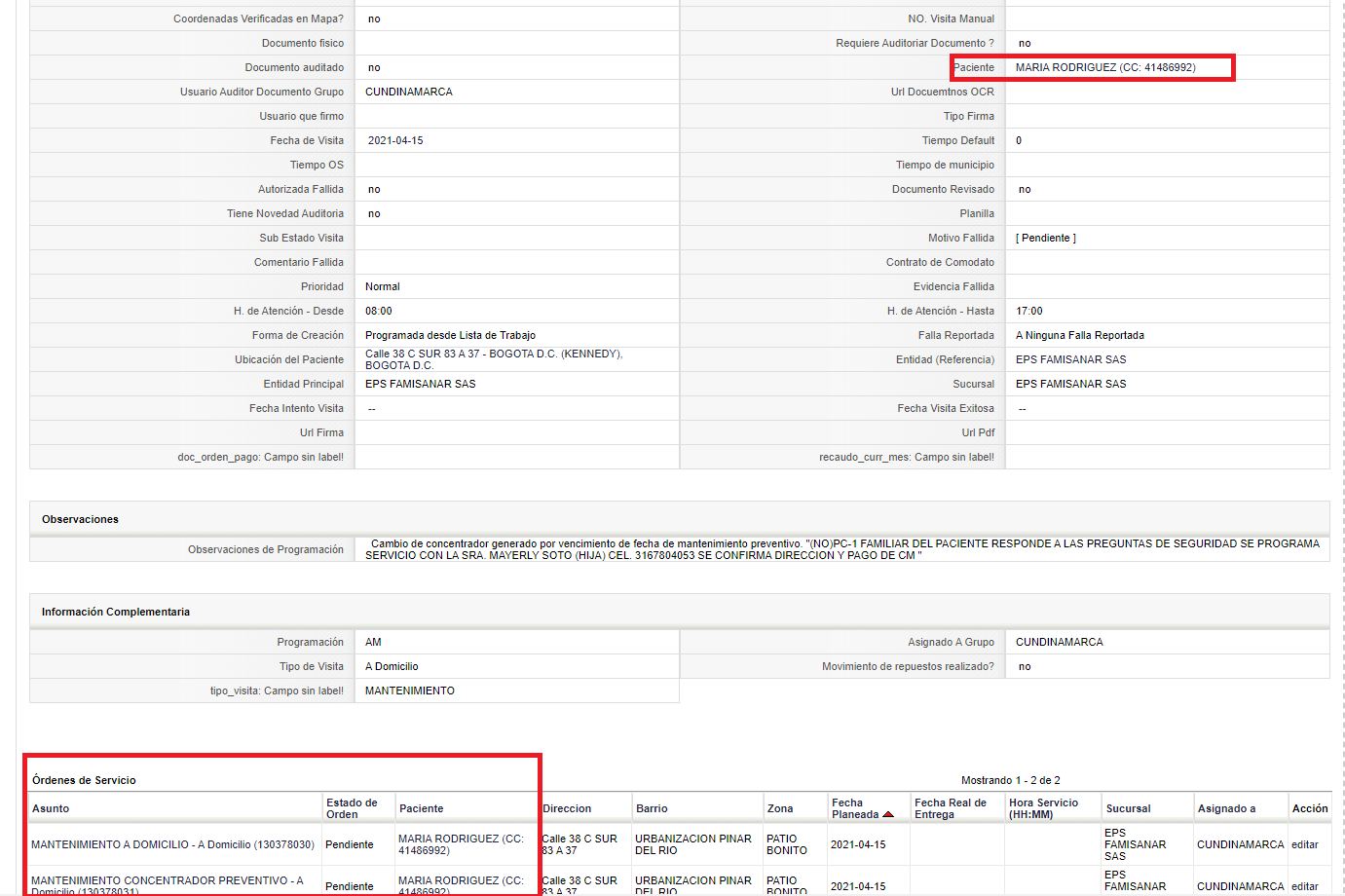The image size is (1345, 896).
Task: Click the Tipo de Visita value A Domicilio
Action: (x=392, y=666)
